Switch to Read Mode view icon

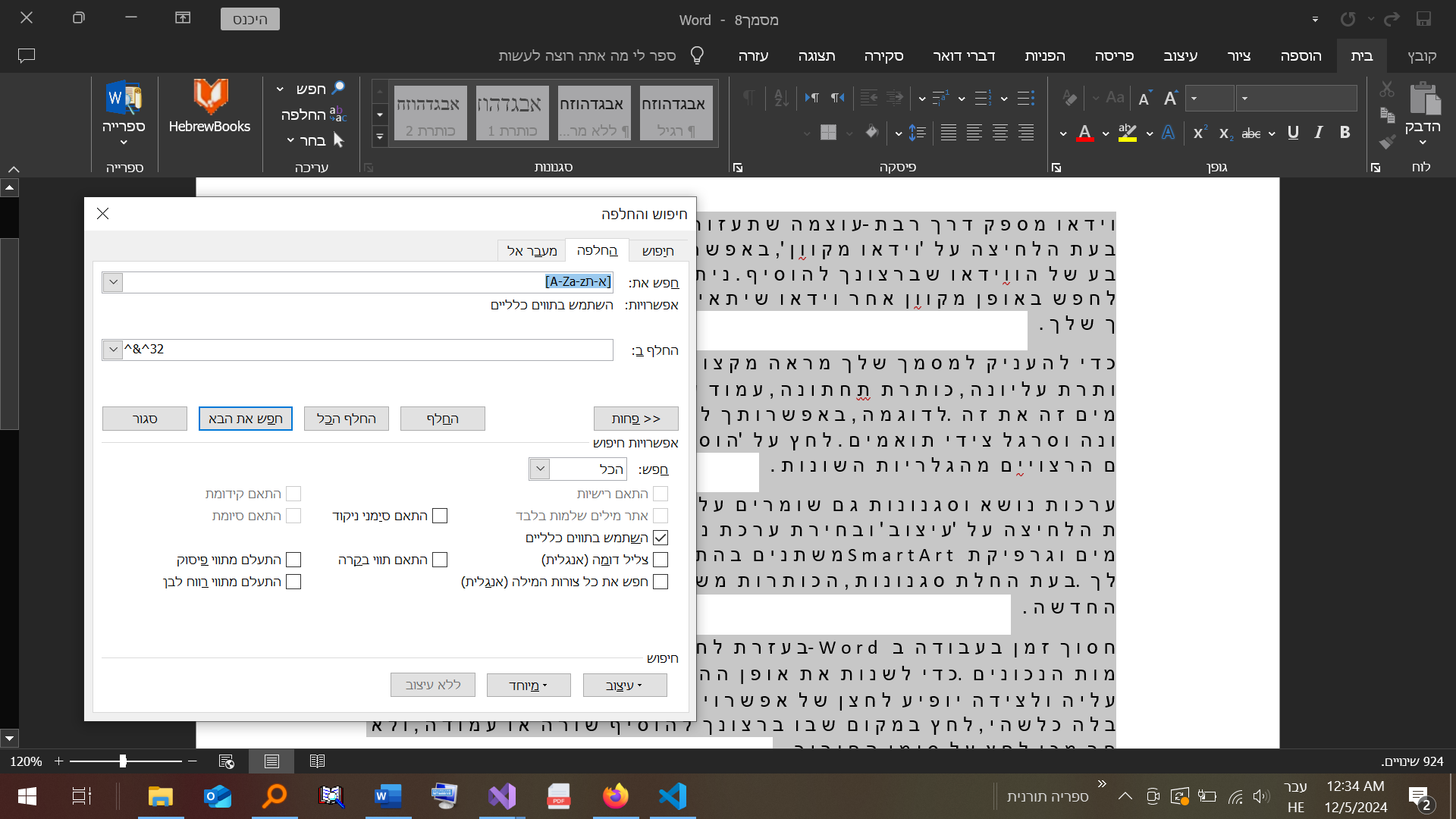pyautogui.click(x=317, y=761)
